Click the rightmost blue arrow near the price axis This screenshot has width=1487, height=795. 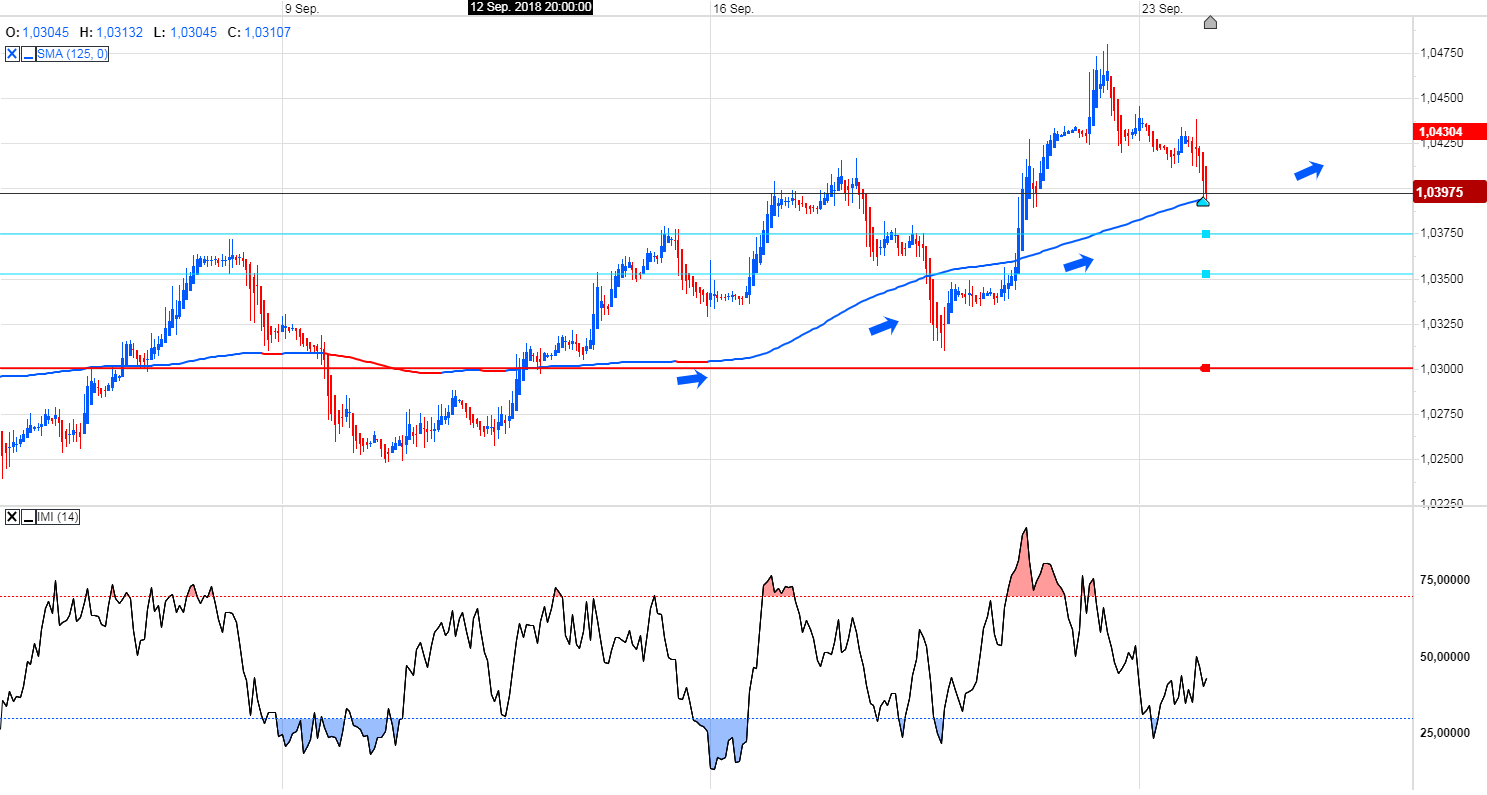coord(1307,170)
